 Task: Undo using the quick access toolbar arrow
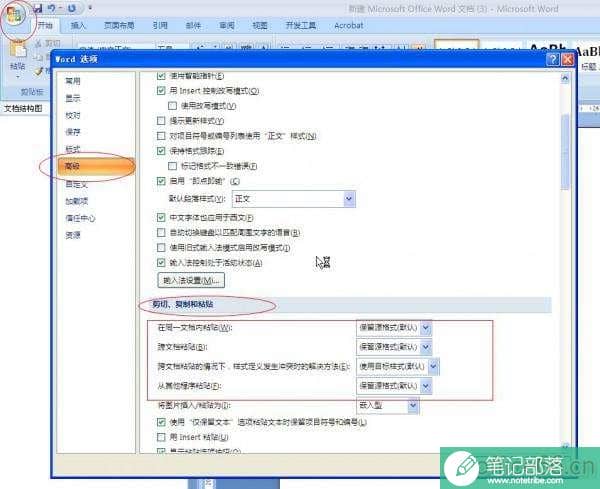click(52, 8)
